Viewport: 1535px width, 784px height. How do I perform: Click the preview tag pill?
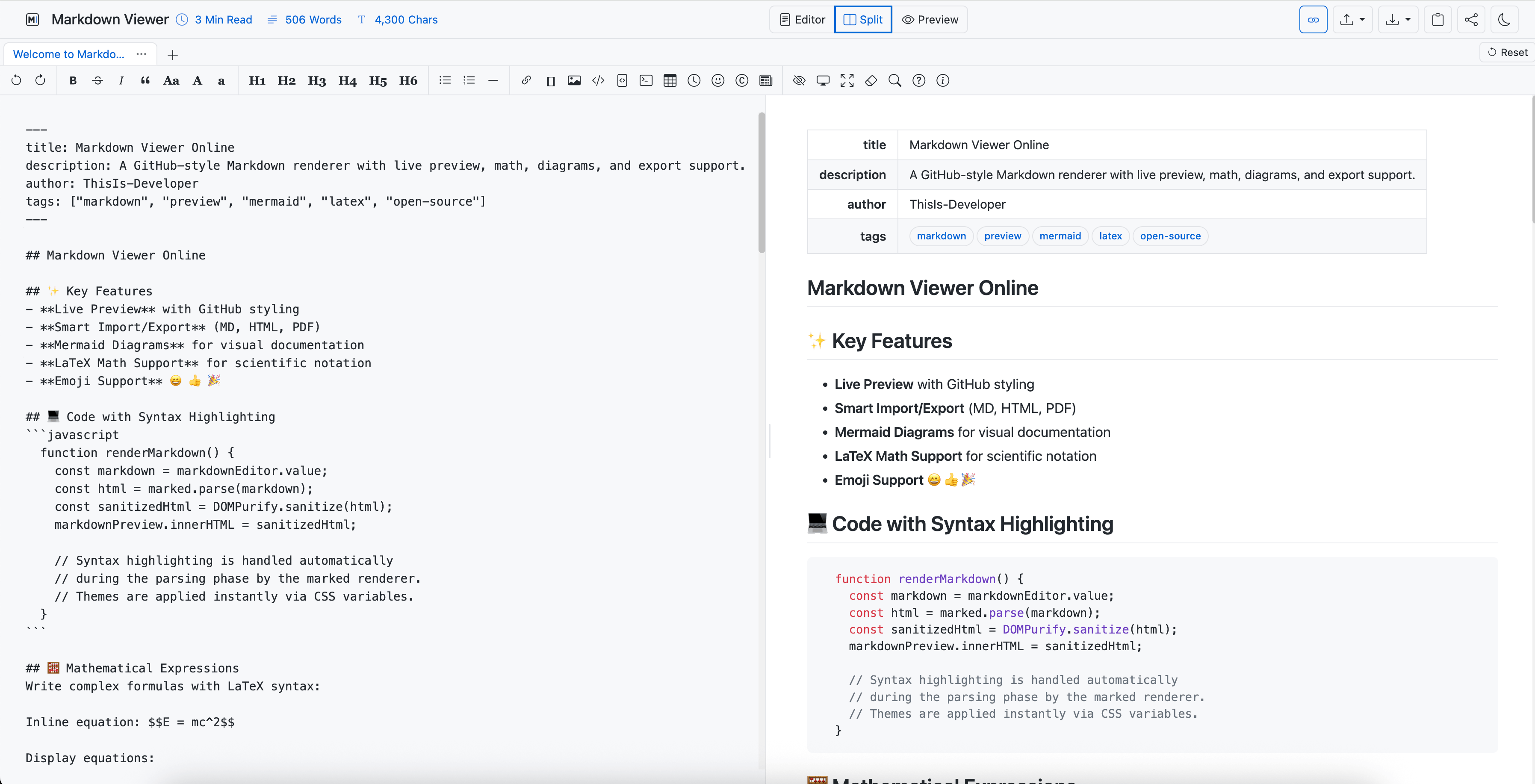point(1002,236)
